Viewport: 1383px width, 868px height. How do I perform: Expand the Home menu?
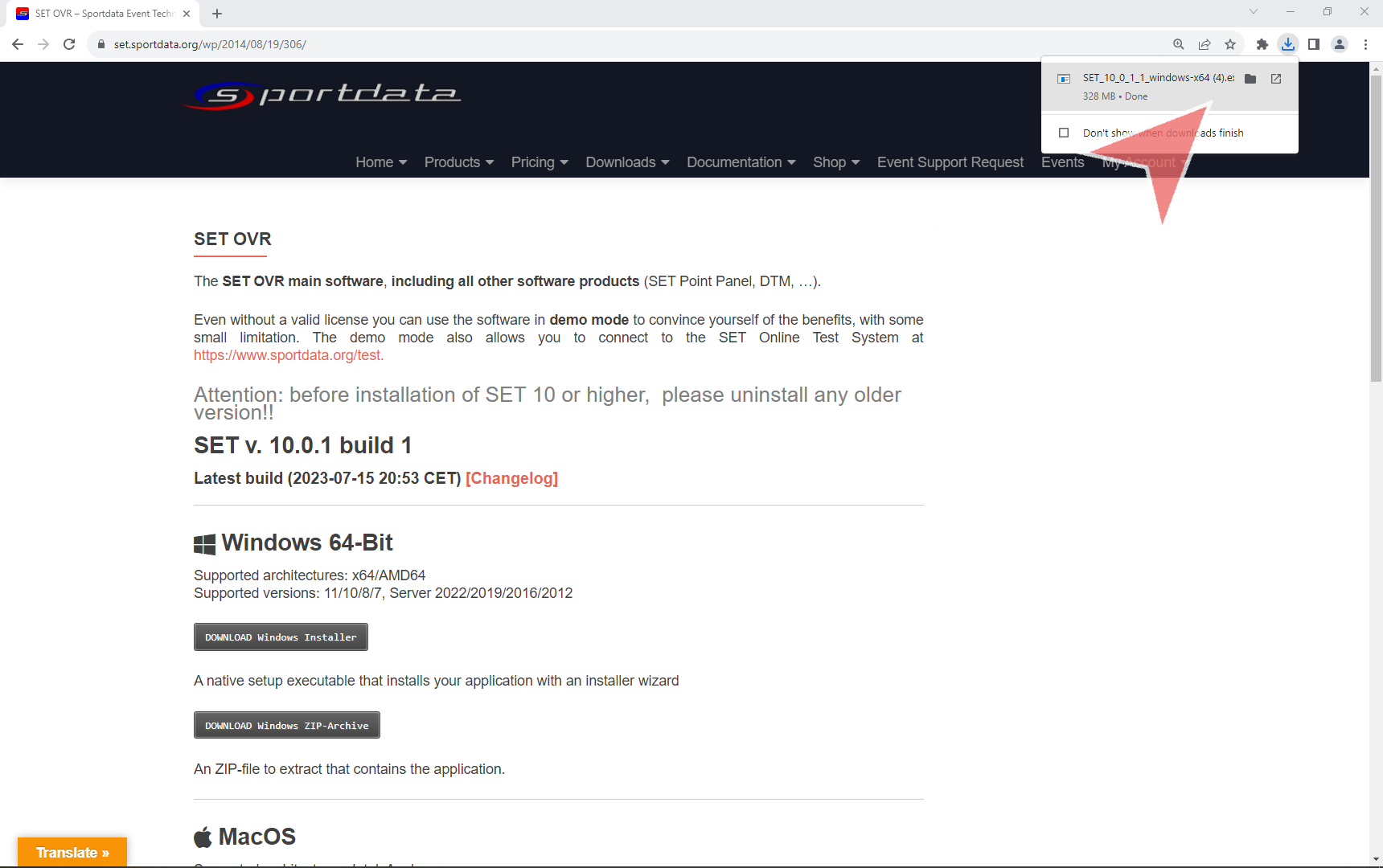381,162
